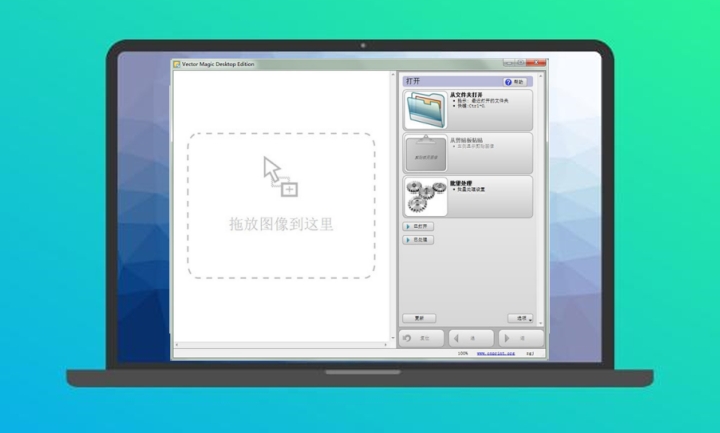Click the right panel vertical scrollbar
This screenshot has width=720, height=433.
(x=541, y=200)
